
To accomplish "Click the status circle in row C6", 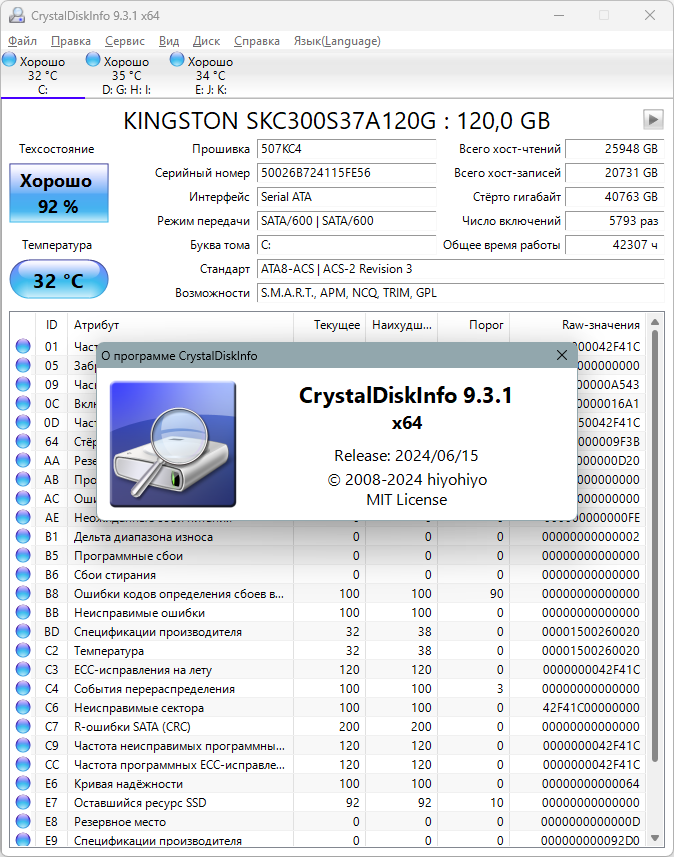I will [x=23, y=707].
